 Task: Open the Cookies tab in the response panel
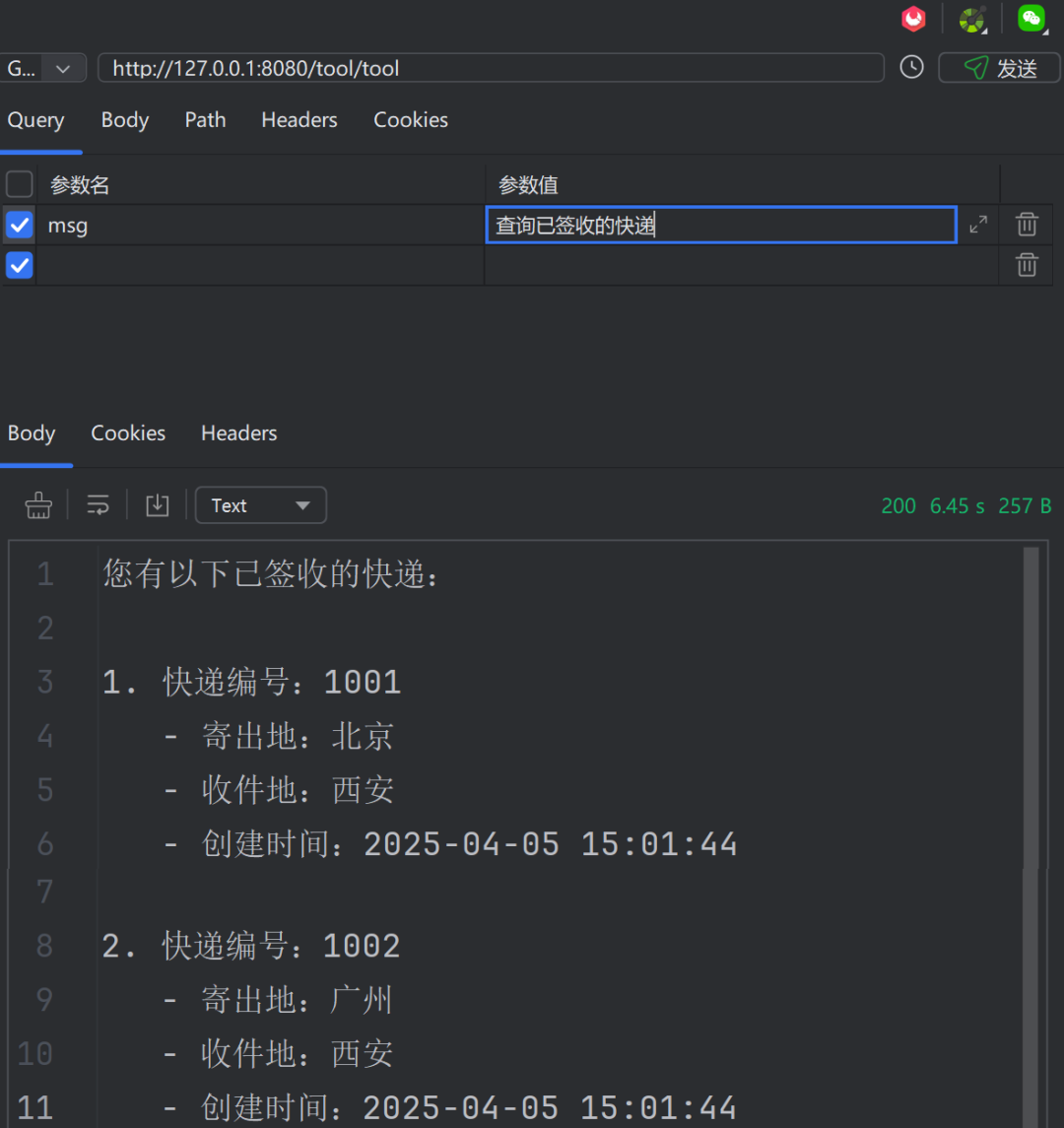click(127, 432)
